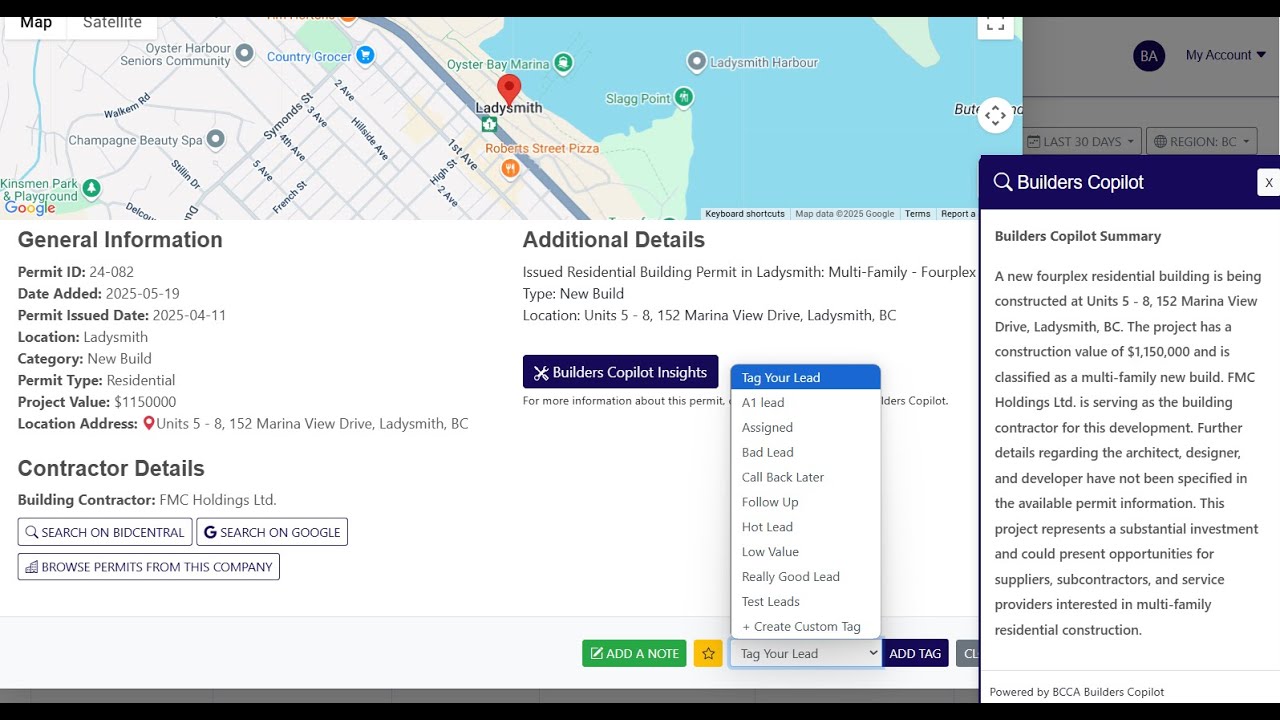Click the Project Value $1150000 text

[97, 402]
